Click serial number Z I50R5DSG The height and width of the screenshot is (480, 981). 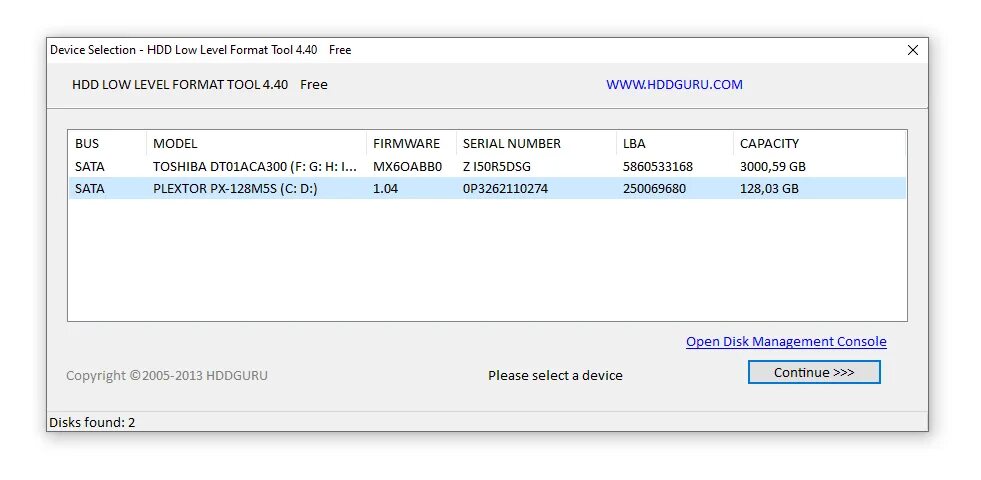pyautogui.click(x=497, y=167)
